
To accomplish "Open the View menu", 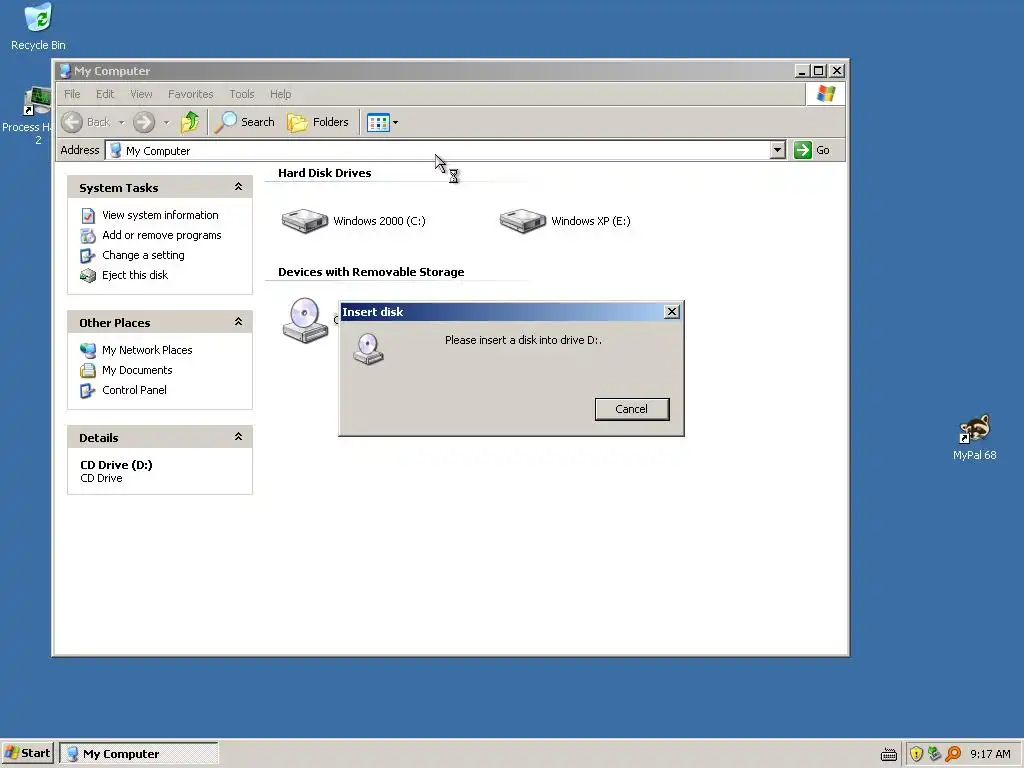I will tap(141, 94).
